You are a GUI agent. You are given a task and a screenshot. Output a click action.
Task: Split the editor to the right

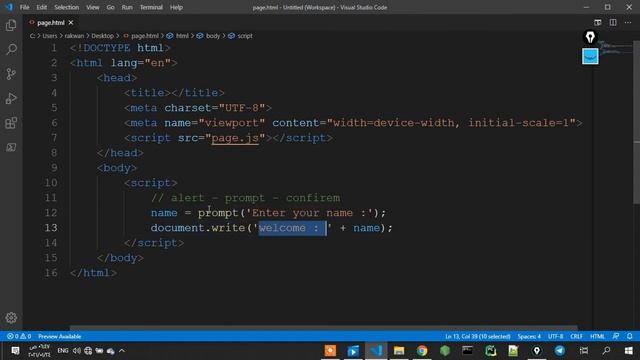[613, 22]
